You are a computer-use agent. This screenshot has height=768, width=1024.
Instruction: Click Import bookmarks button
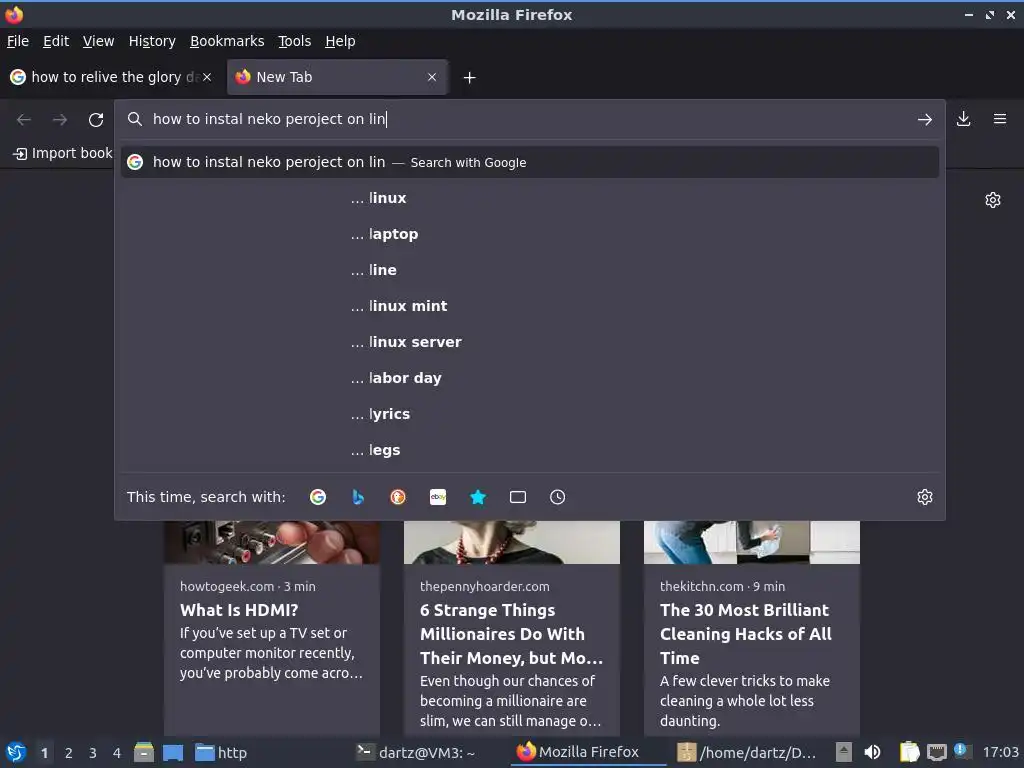pyautogui.click(x=63, y=153)
